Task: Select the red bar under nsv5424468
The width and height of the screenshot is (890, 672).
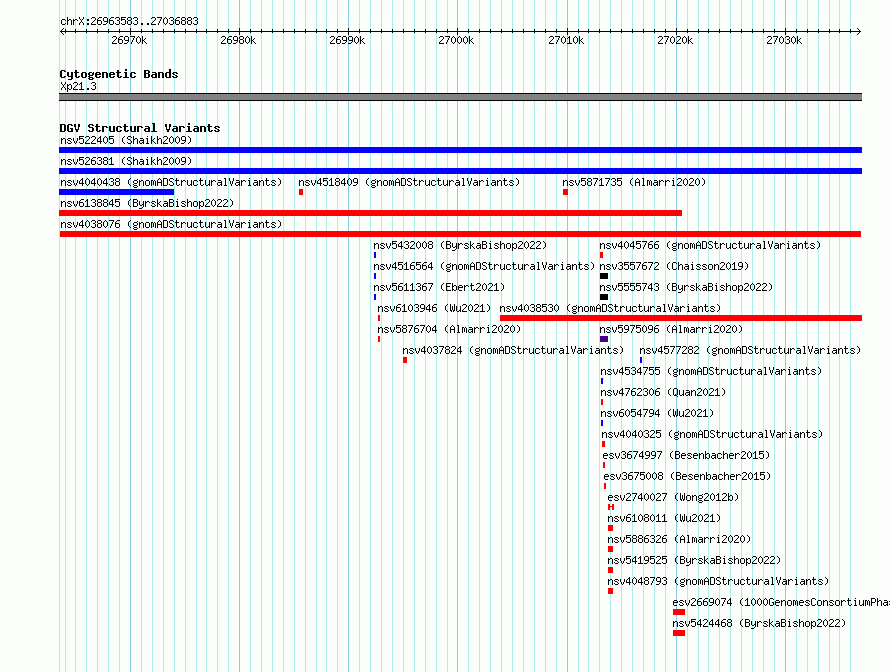Action: click(x=679, y=633)
